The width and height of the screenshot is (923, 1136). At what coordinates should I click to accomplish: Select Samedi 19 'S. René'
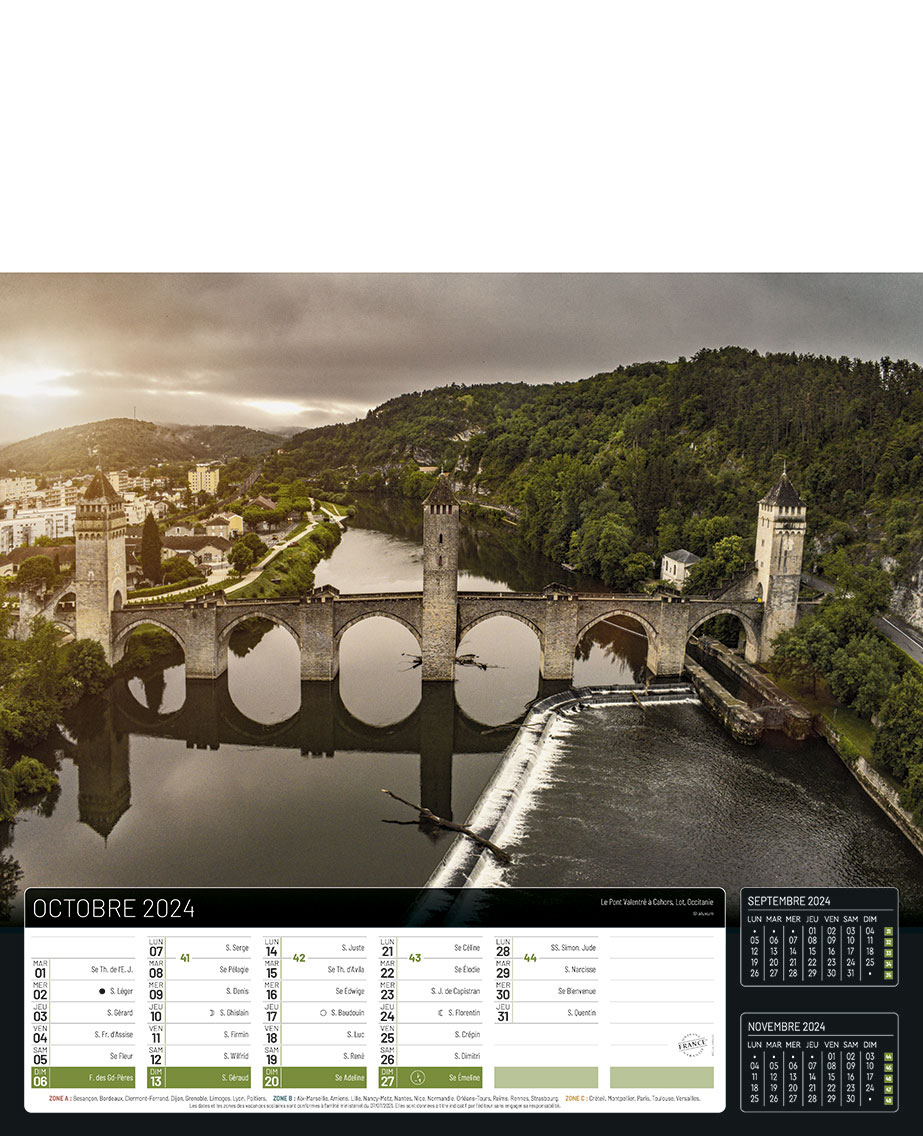tap(315, 1056)
